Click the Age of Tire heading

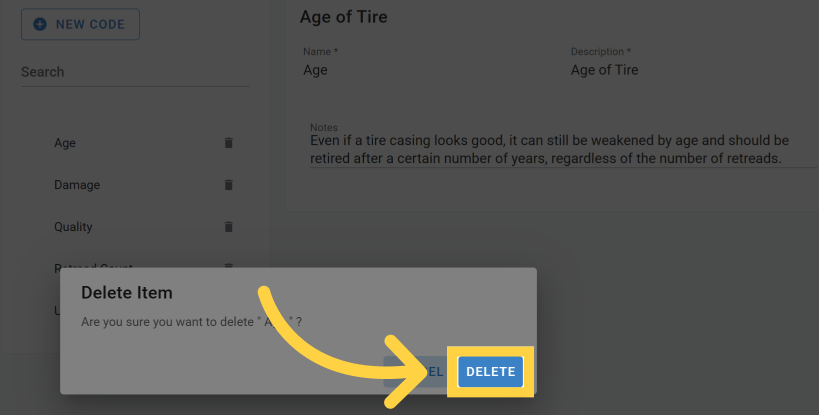point(343,17)
